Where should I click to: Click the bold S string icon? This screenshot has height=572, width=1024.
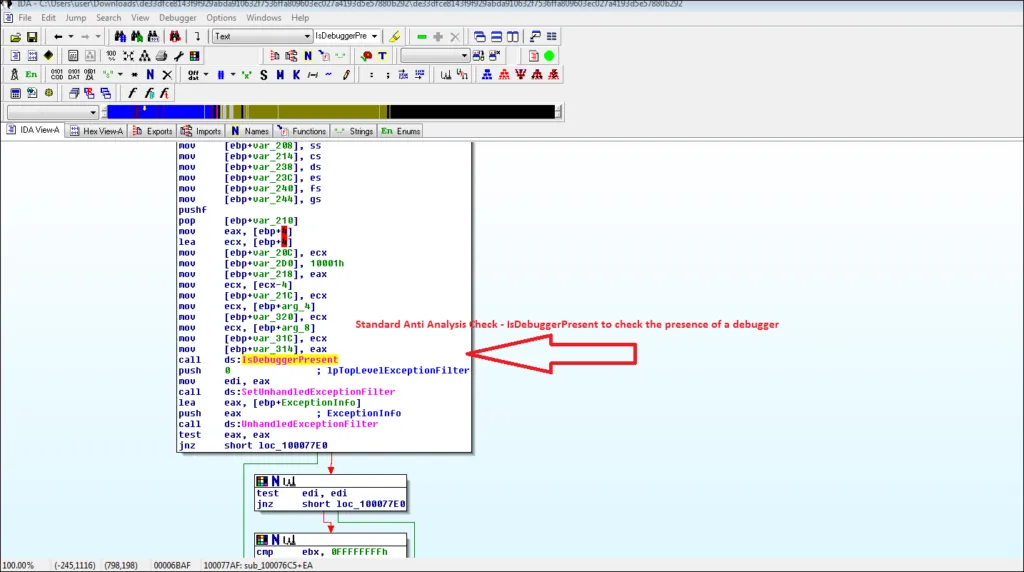264,74
